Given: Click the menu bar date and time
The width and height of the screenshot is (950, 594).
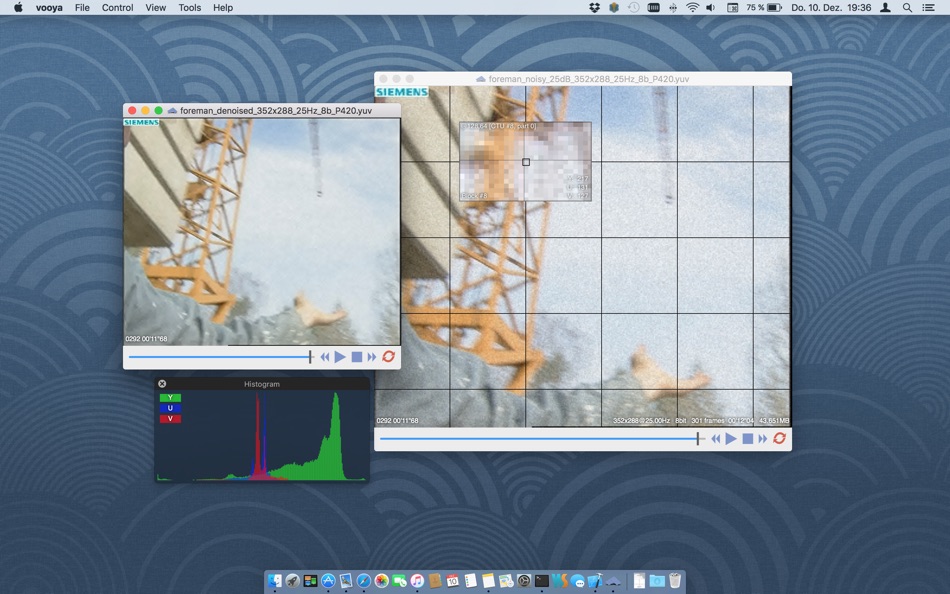Looking at the screenshot, I should (831, 8).
